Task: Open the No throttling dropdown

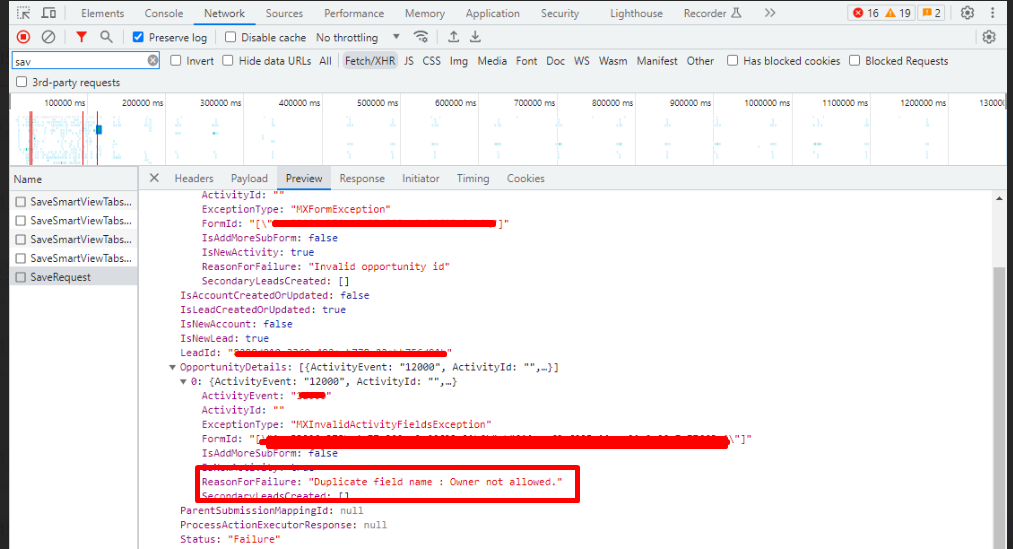Action: click(357, 37)
